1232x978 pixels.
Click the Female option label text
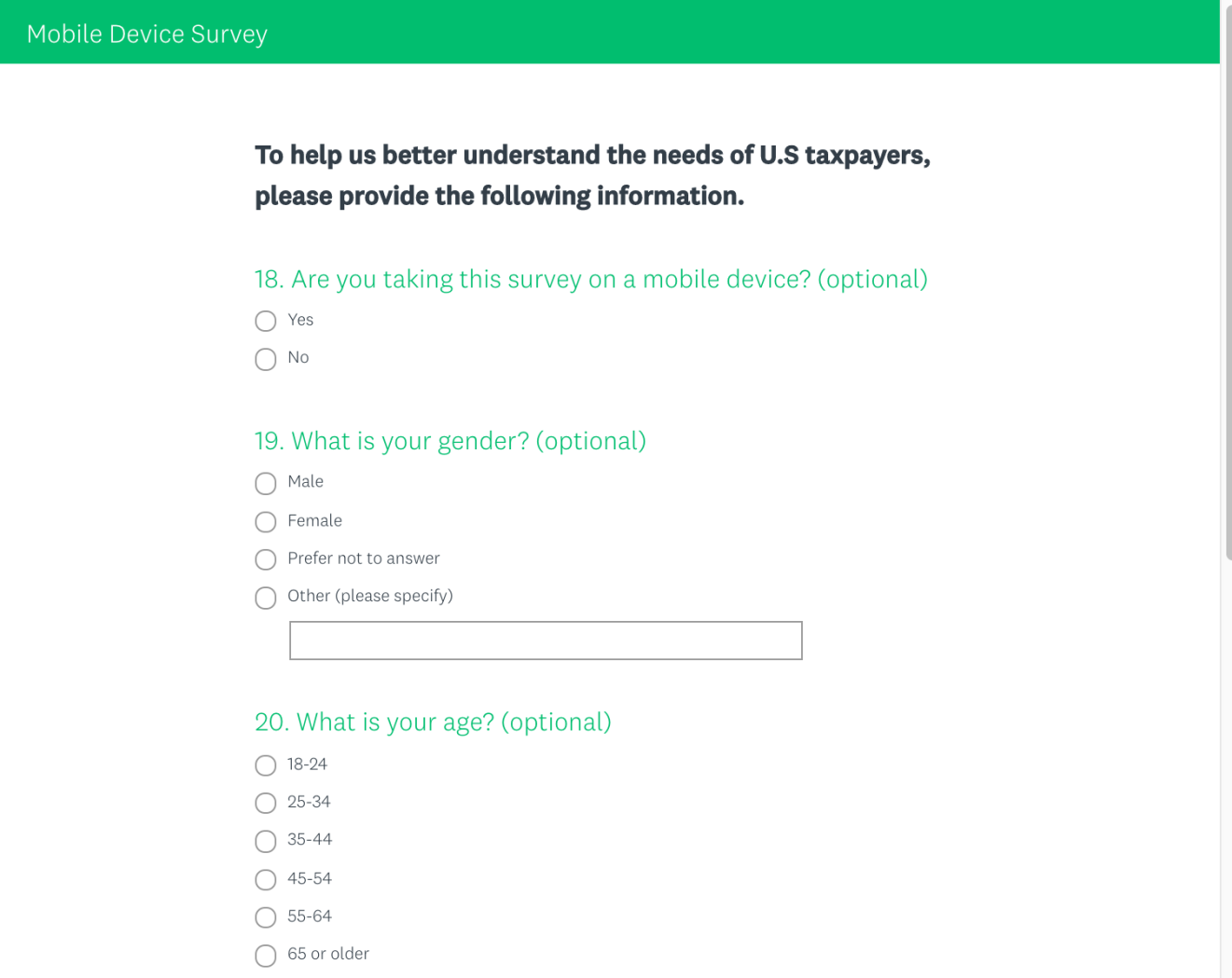click(x=315, y=520)
